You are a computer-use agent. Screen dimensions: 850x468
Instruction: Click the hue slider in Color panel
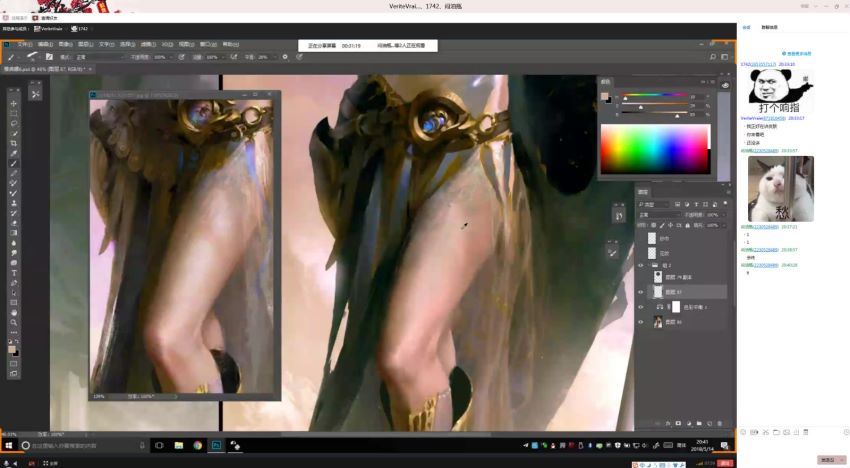coord(655,95)
